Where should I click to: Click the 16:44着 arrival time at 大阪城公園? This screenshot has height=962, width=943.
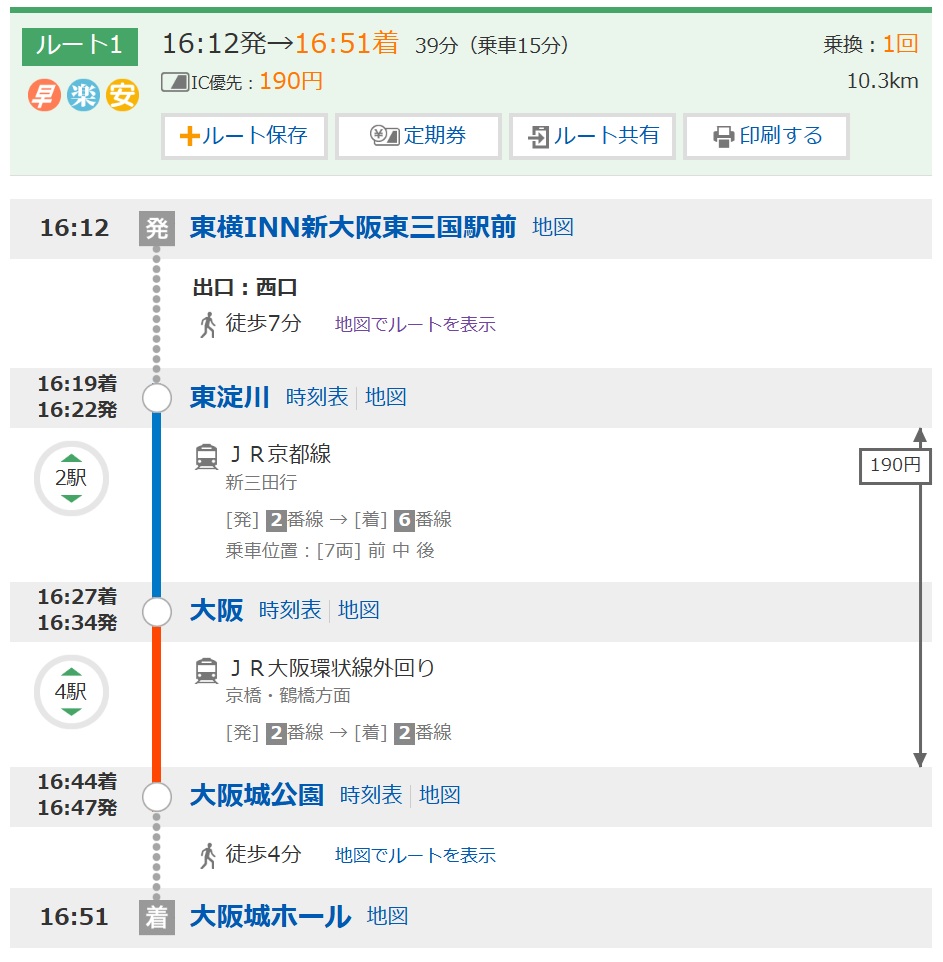[77, 782]
